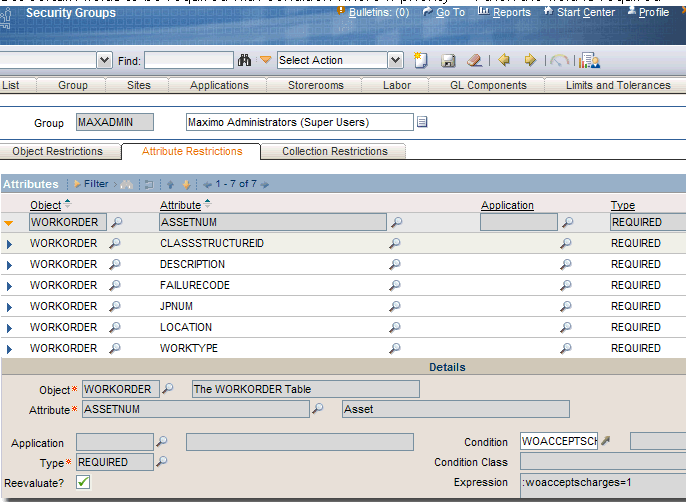
Task: Click the Condition field WOACCEPTSCH
Action: click(x=559, y=441)
